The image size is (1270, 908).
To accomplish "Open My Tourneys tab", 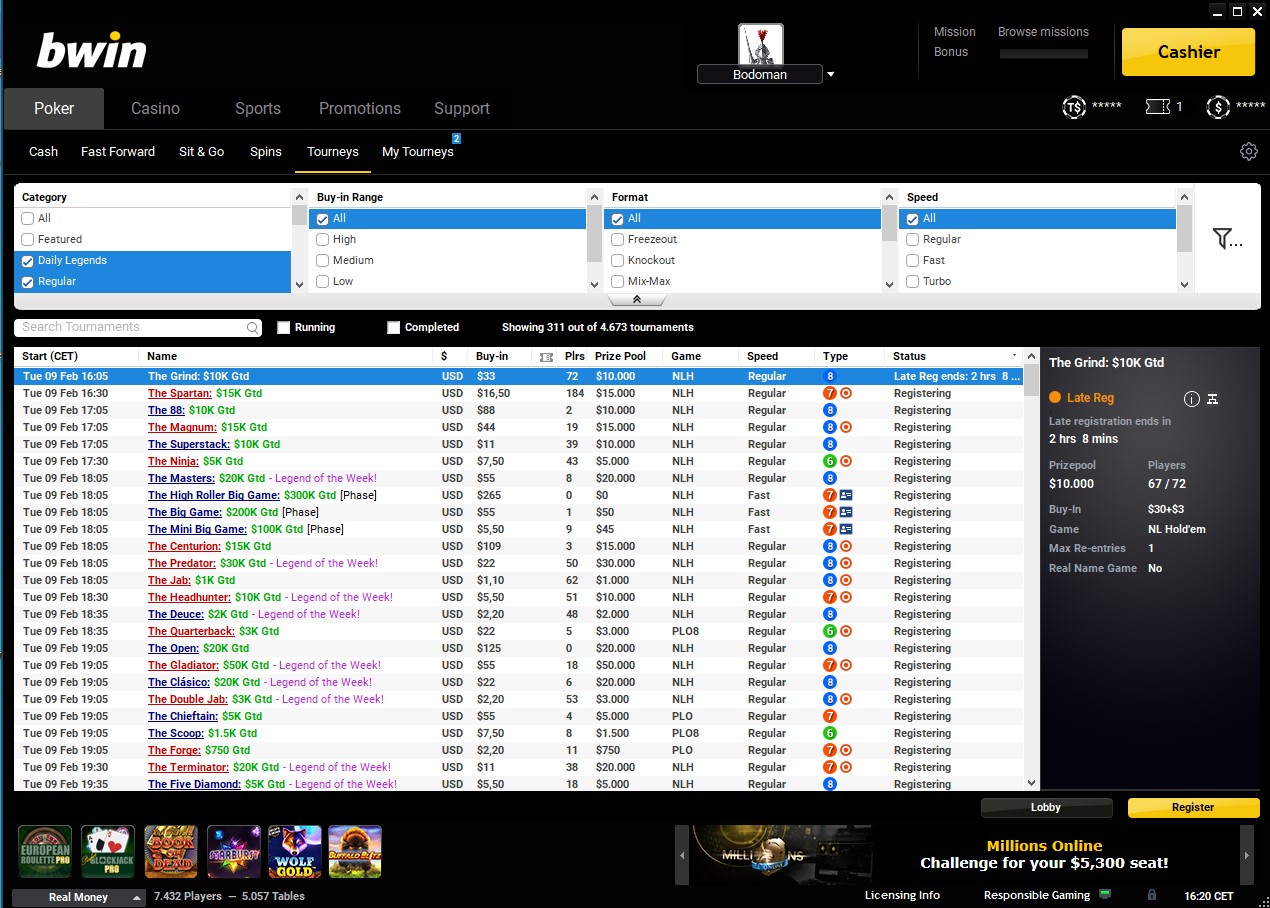I will coord(418,152).
